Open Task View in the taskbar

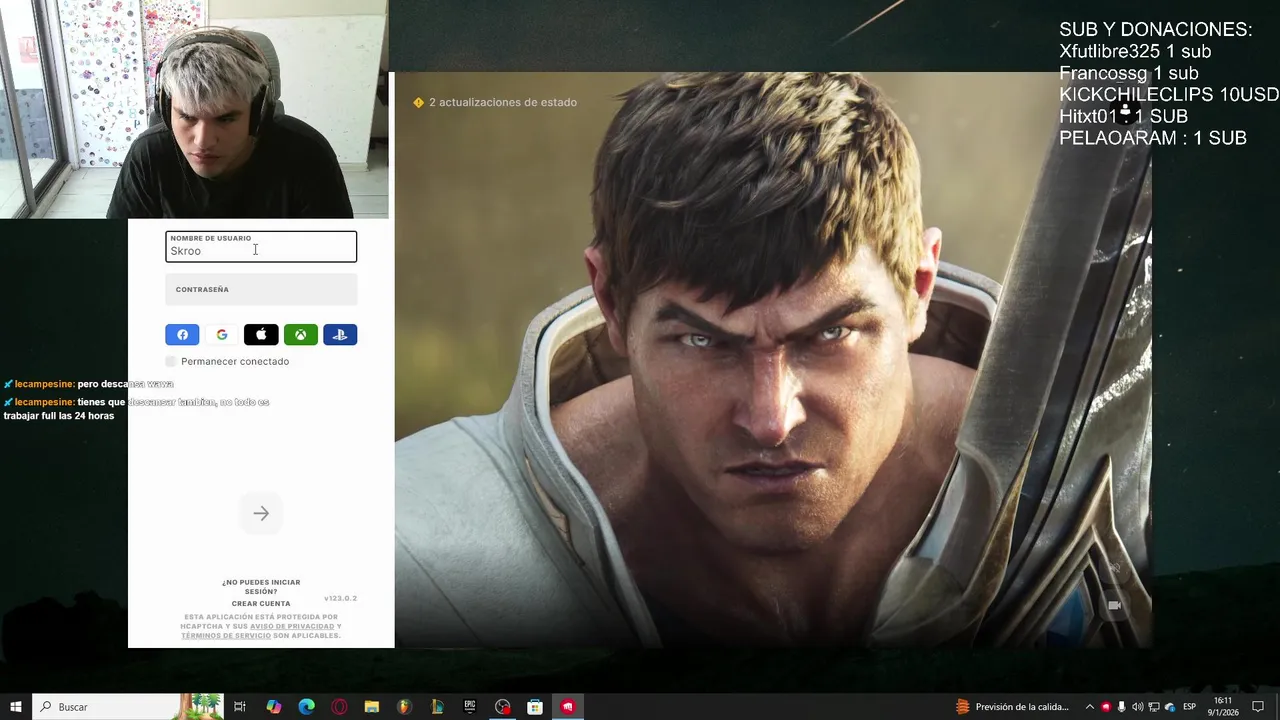(240, 707)
